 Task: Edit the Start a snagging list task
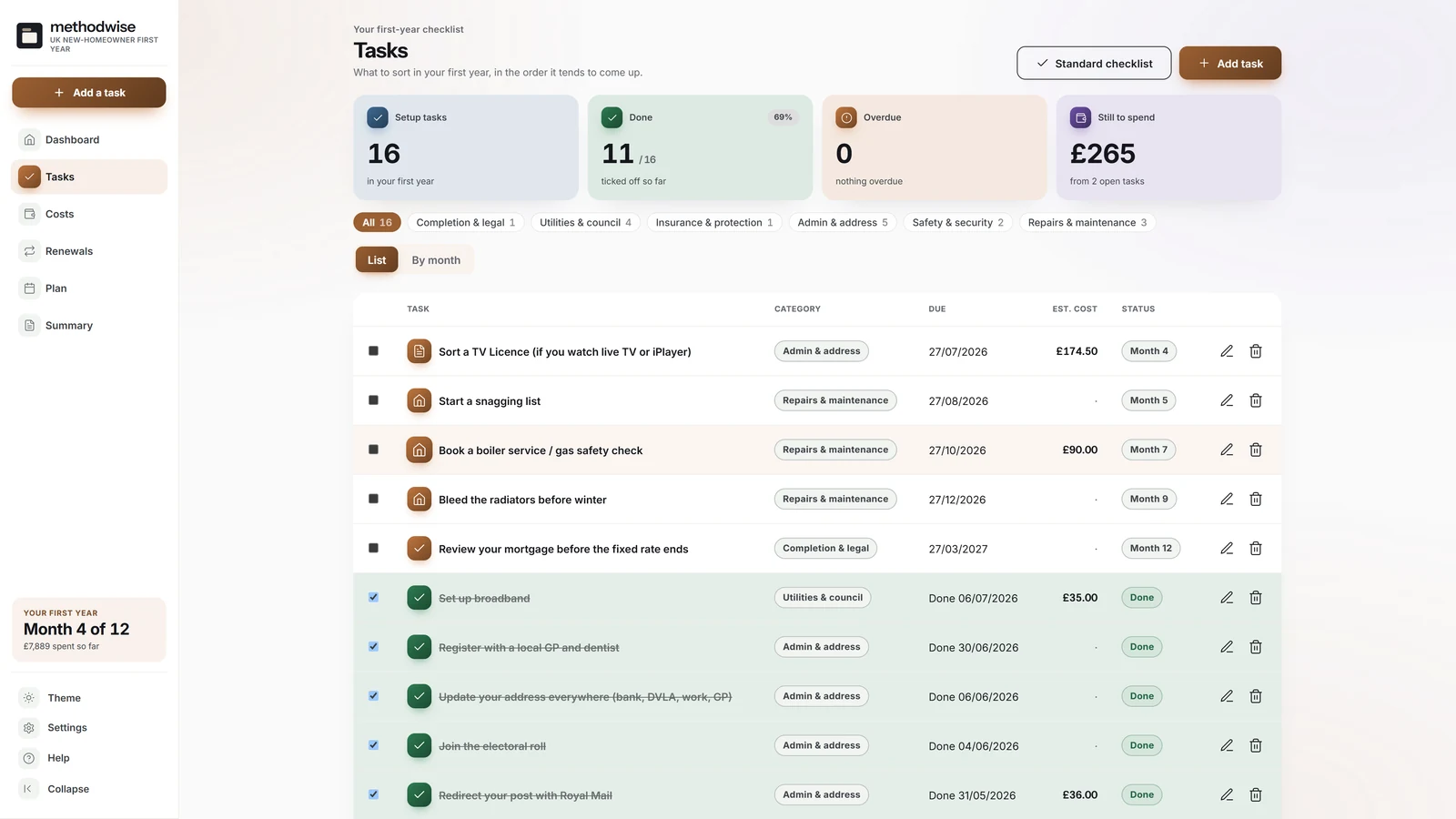click(x=1227, y=400)
